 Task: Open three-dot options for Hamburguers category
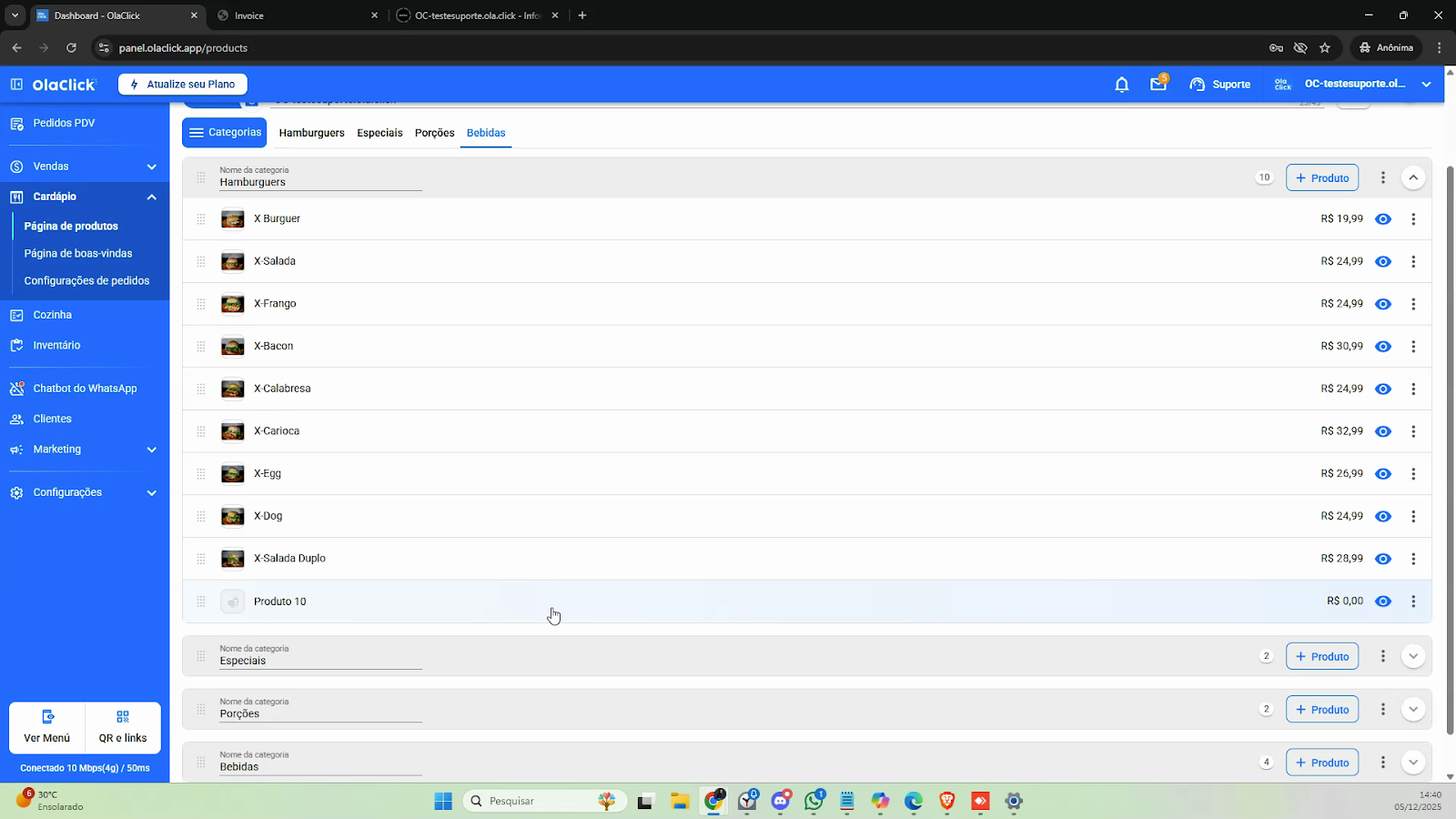(1382, 178)
